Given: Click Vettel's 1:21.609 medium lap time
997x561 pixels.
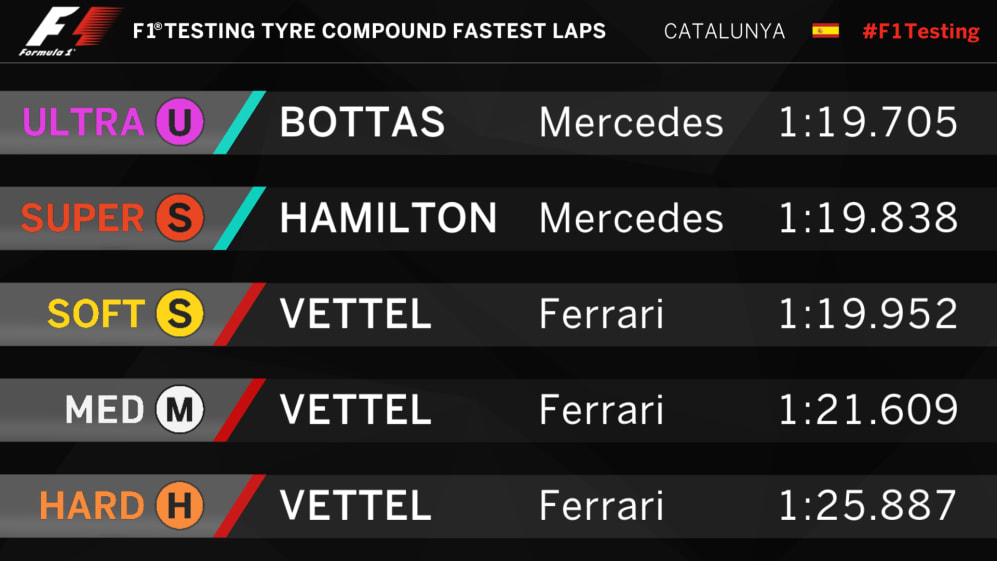Looking at the screenshot, I should coord(867,410).
